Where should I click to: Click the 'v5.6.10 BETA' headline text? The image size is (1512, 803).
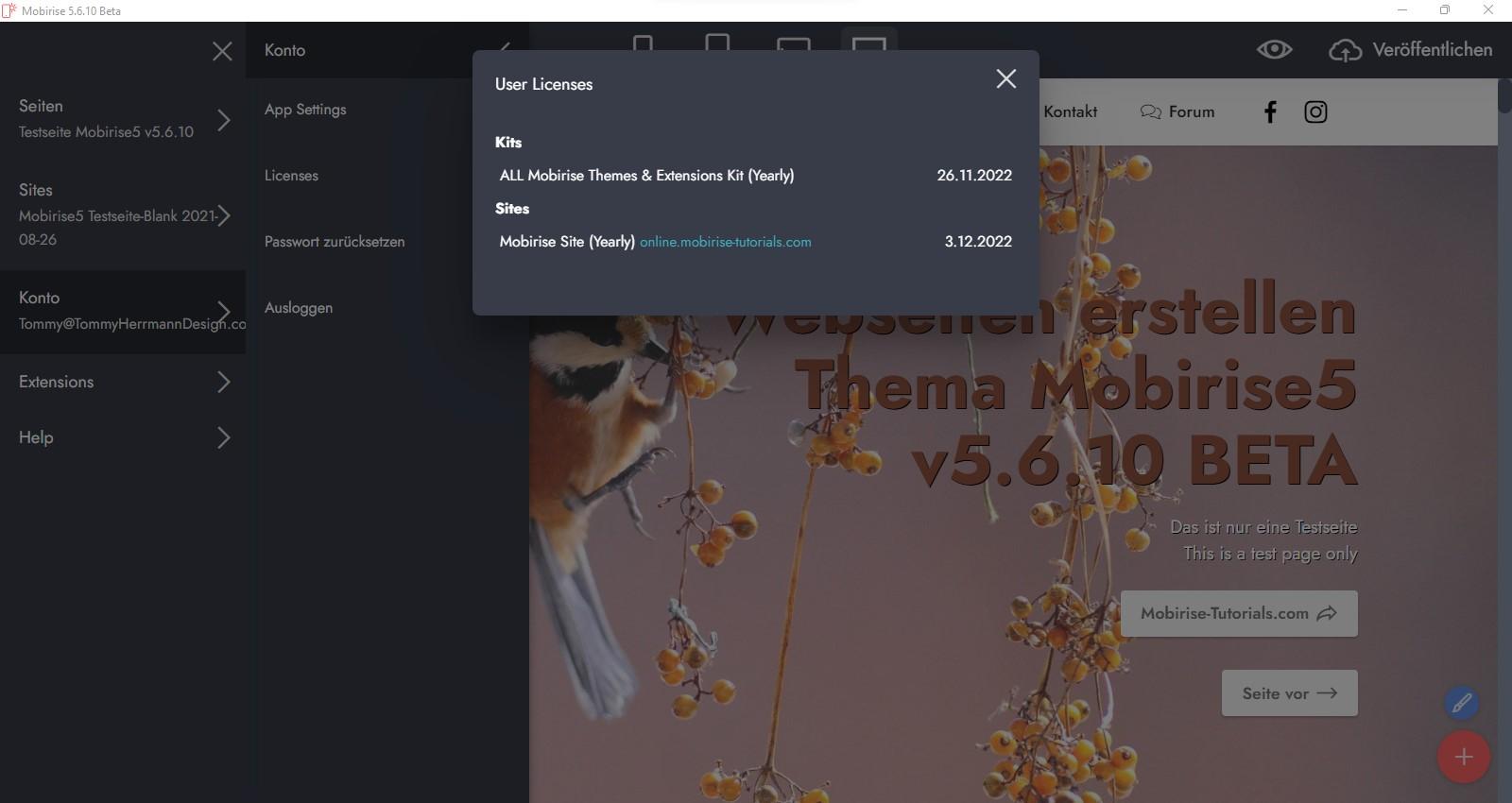coord(1135,460)
